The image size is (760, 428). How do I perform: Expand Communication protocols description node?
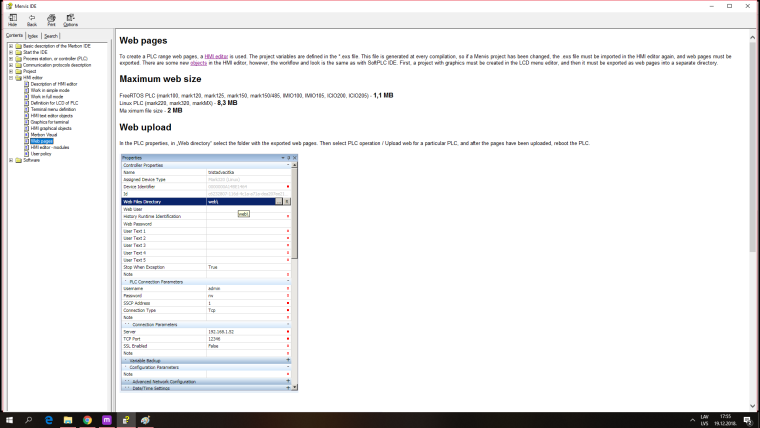pos(11,65)
